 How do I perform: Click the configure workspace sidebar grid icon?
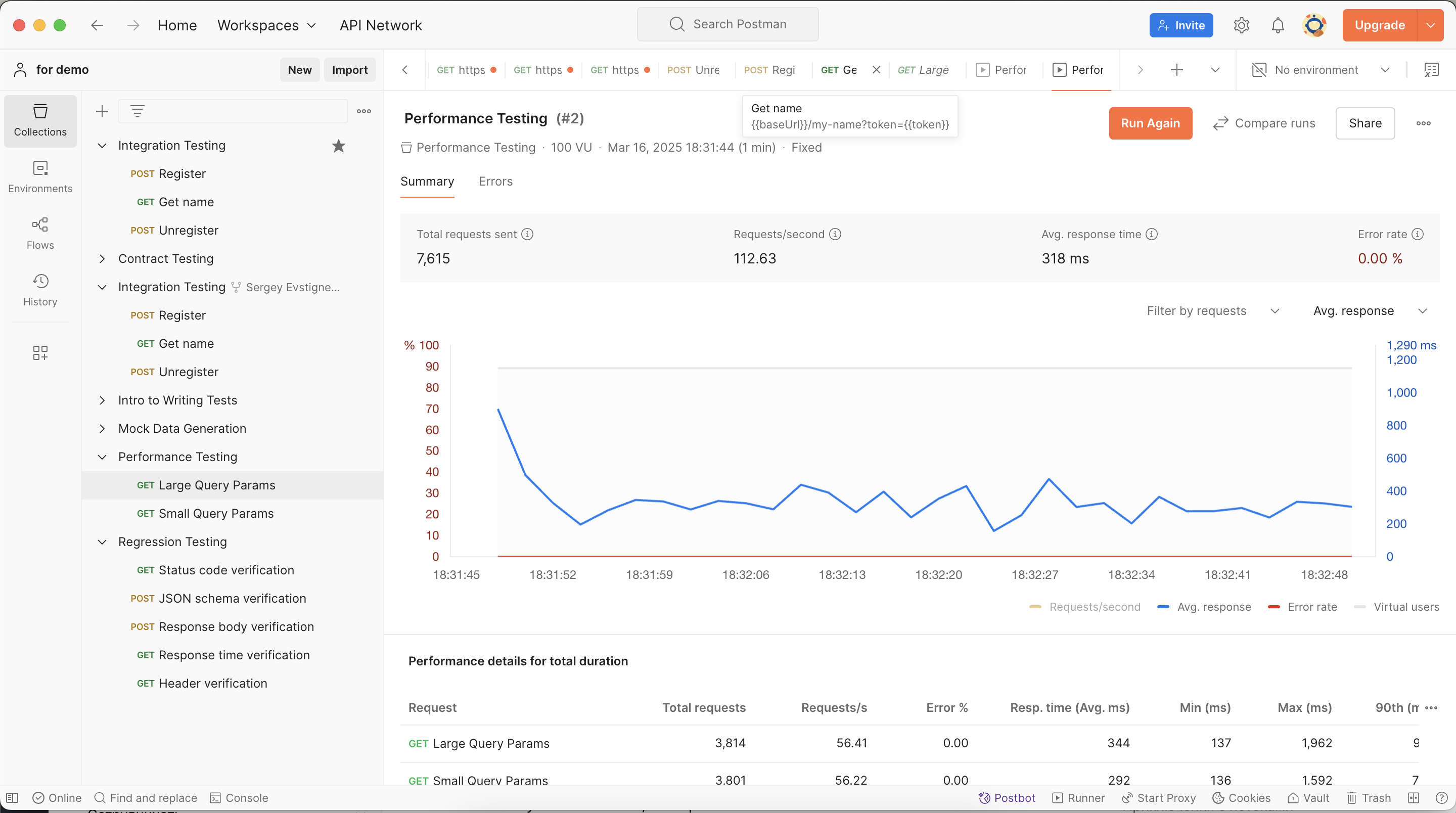tap(40, 353)
